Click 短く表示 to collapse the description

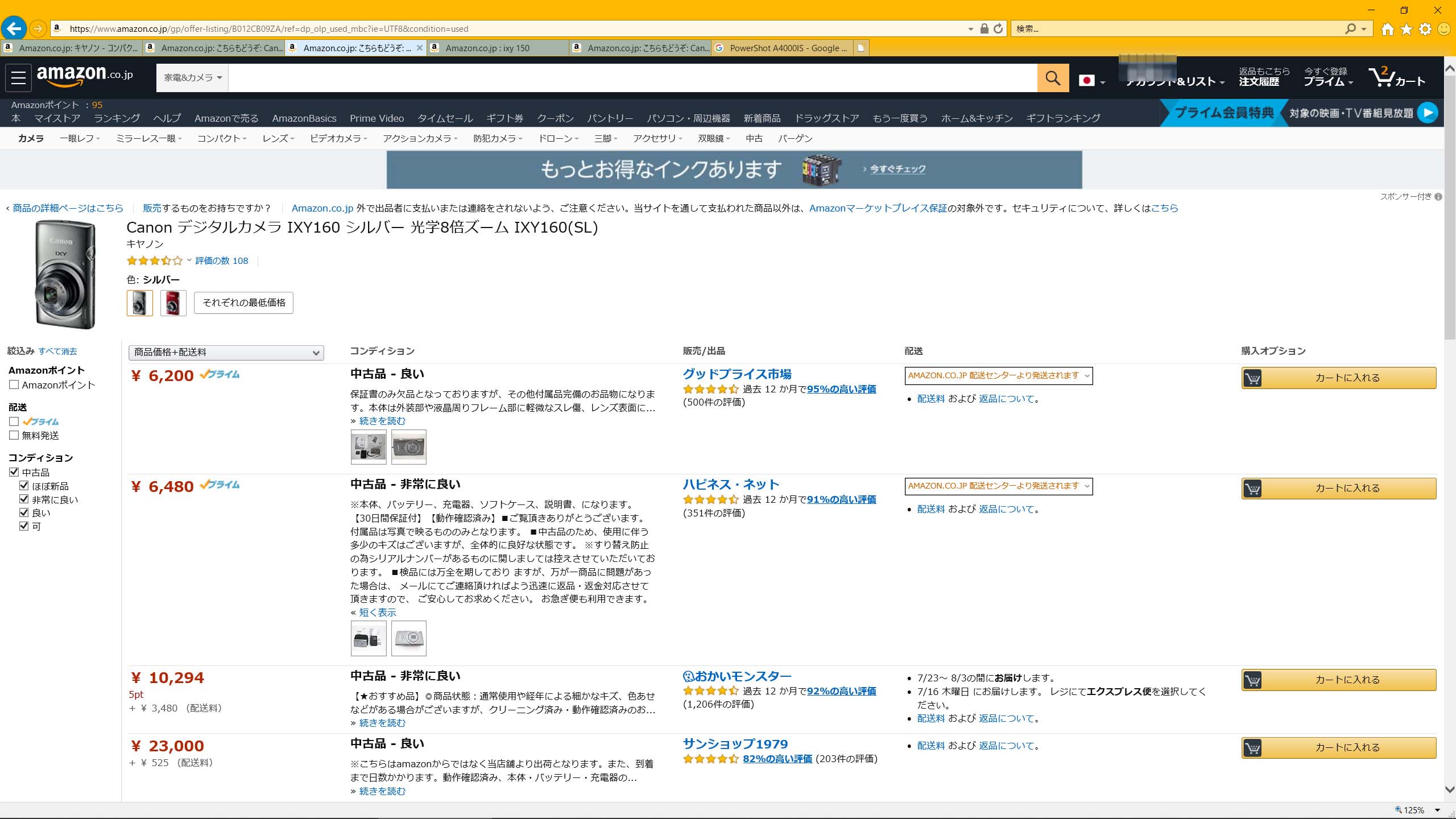[378, 613]
